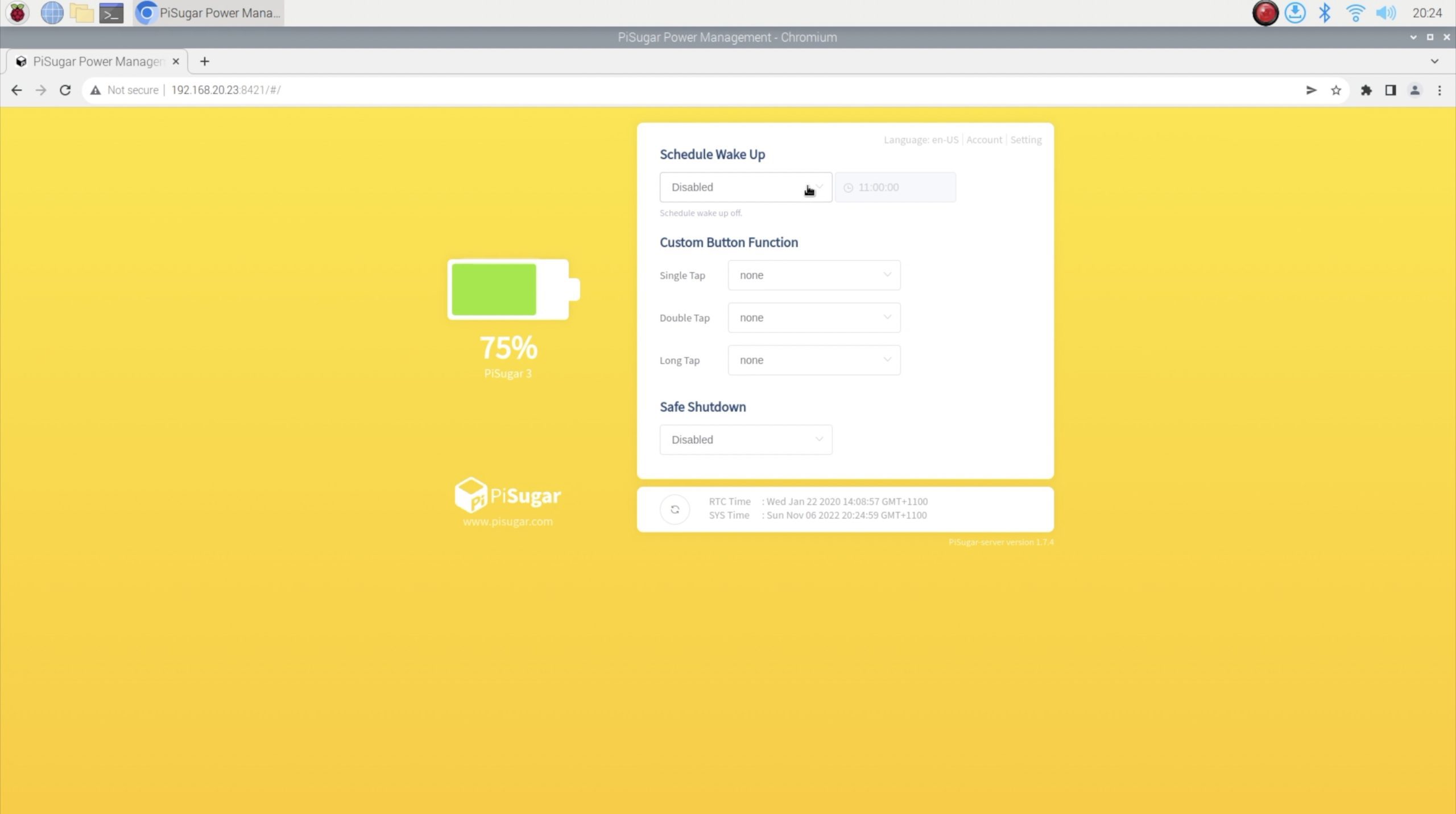Click the volume speaker tray icon

pos(1385,13)
